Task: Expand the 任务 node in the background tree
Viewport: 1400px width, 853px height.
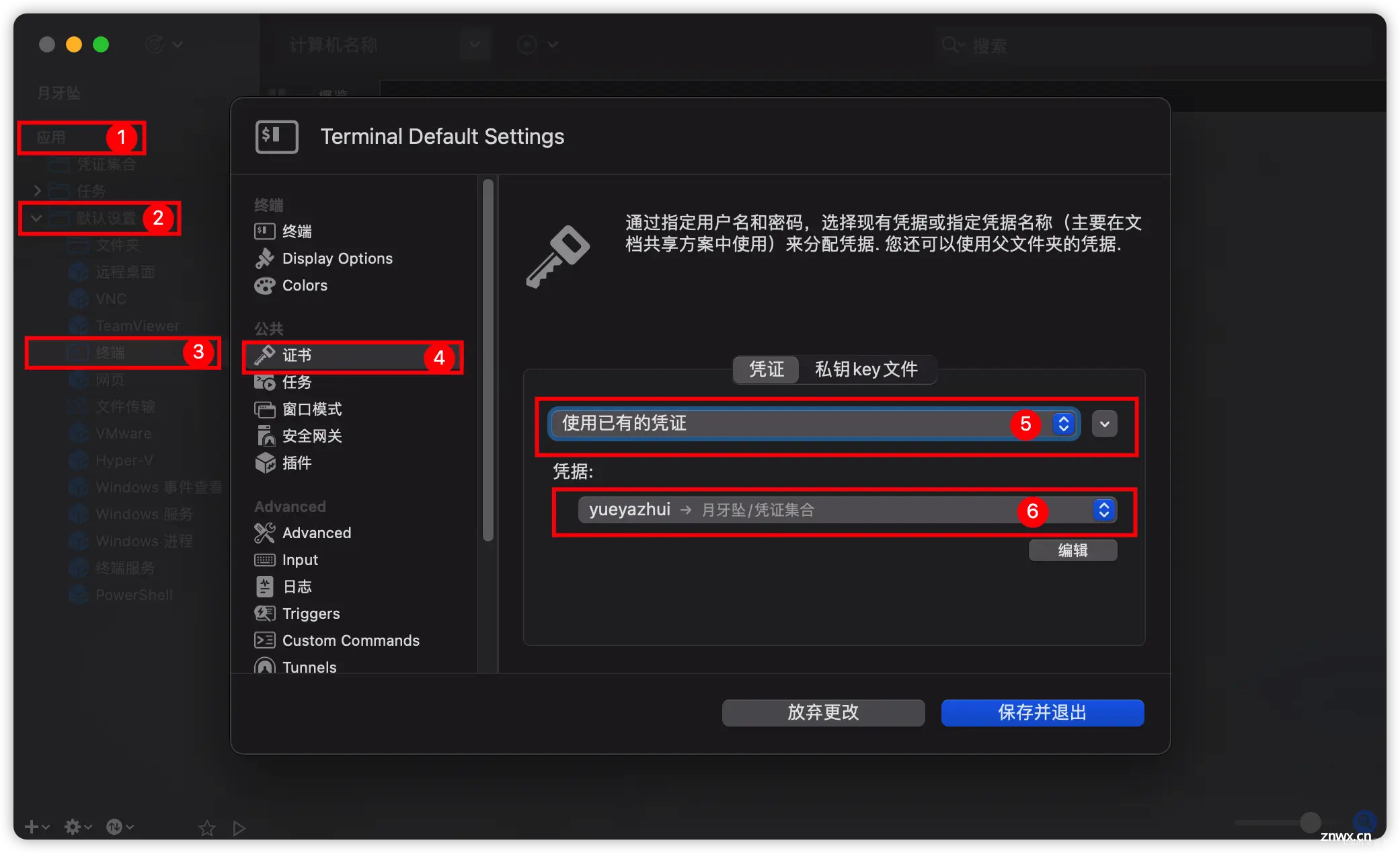Action: point(37,191)
